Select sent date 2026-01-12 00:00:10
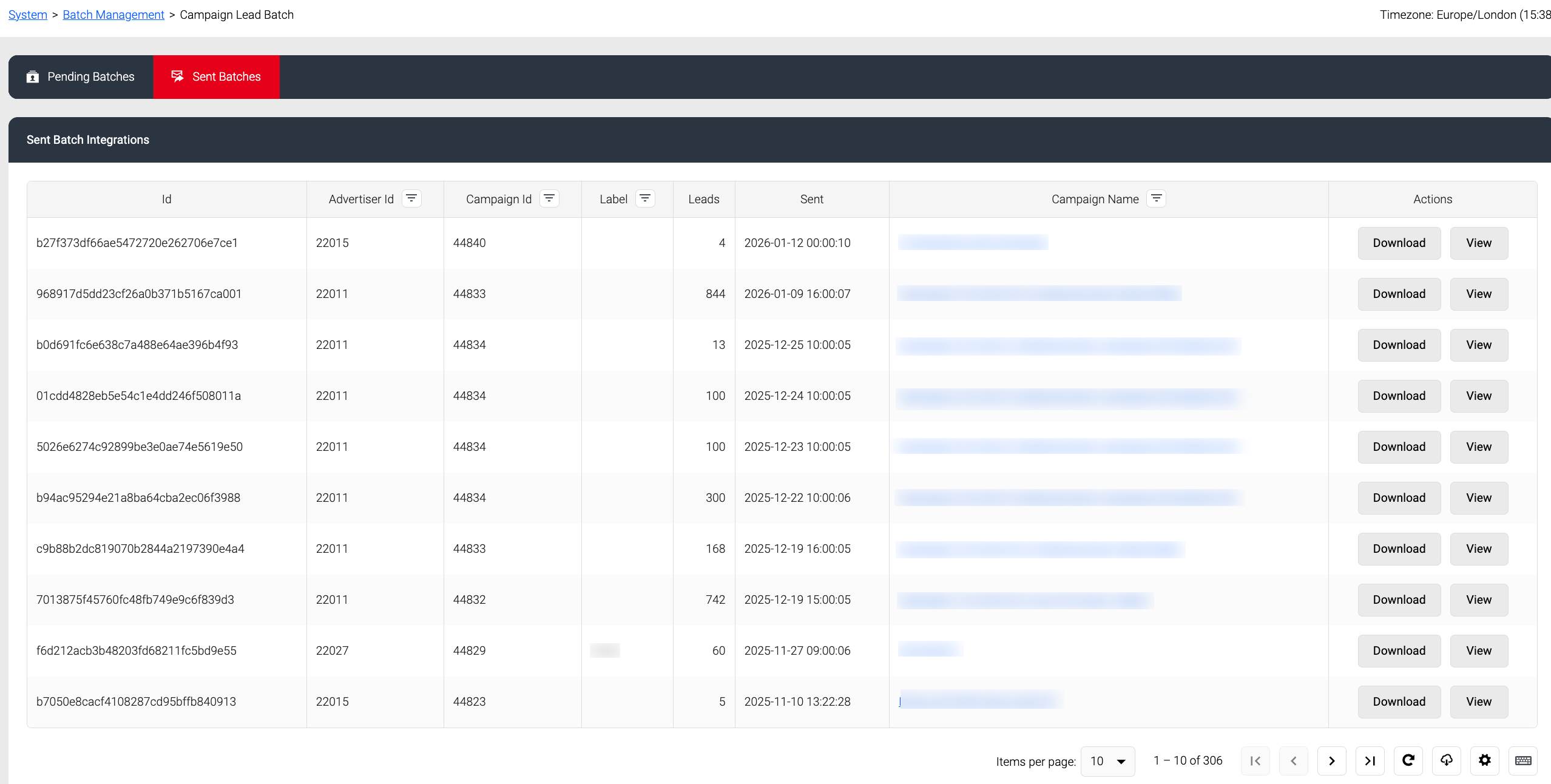This screenshot has width=1551, height=784. tap(797, 243)
